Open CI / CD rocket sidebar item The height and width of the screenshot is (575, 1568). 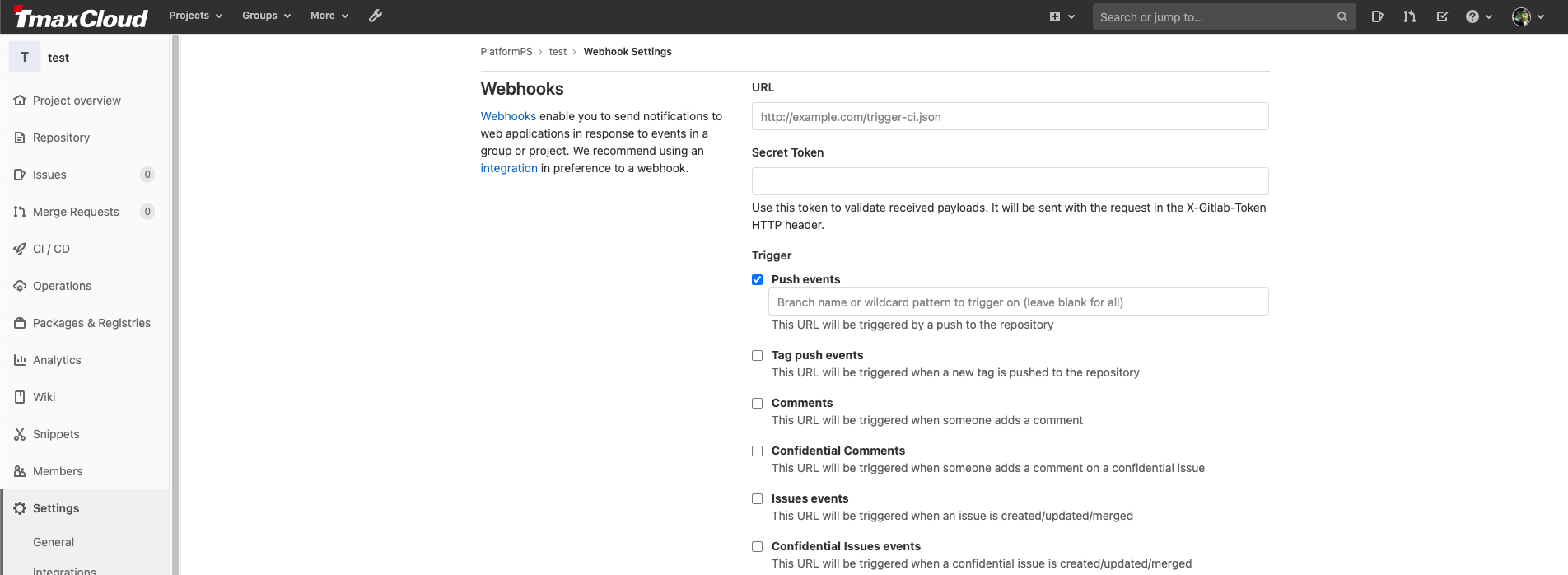click(51, 249)
